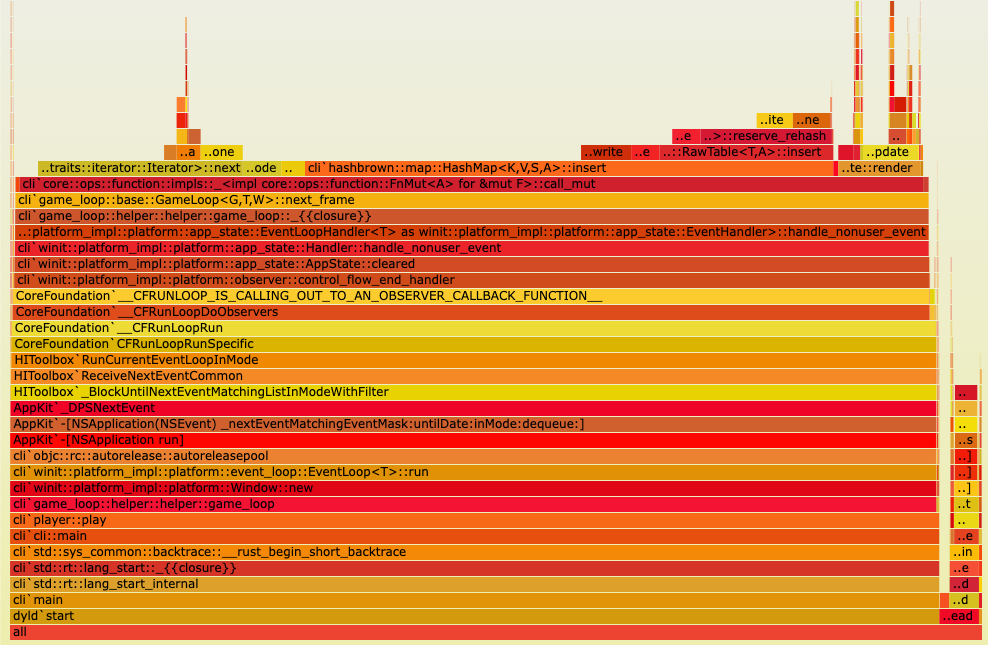Select cli`winit platform Window::new frame
The image size is (988, 645).
click(x=470, y=487)
